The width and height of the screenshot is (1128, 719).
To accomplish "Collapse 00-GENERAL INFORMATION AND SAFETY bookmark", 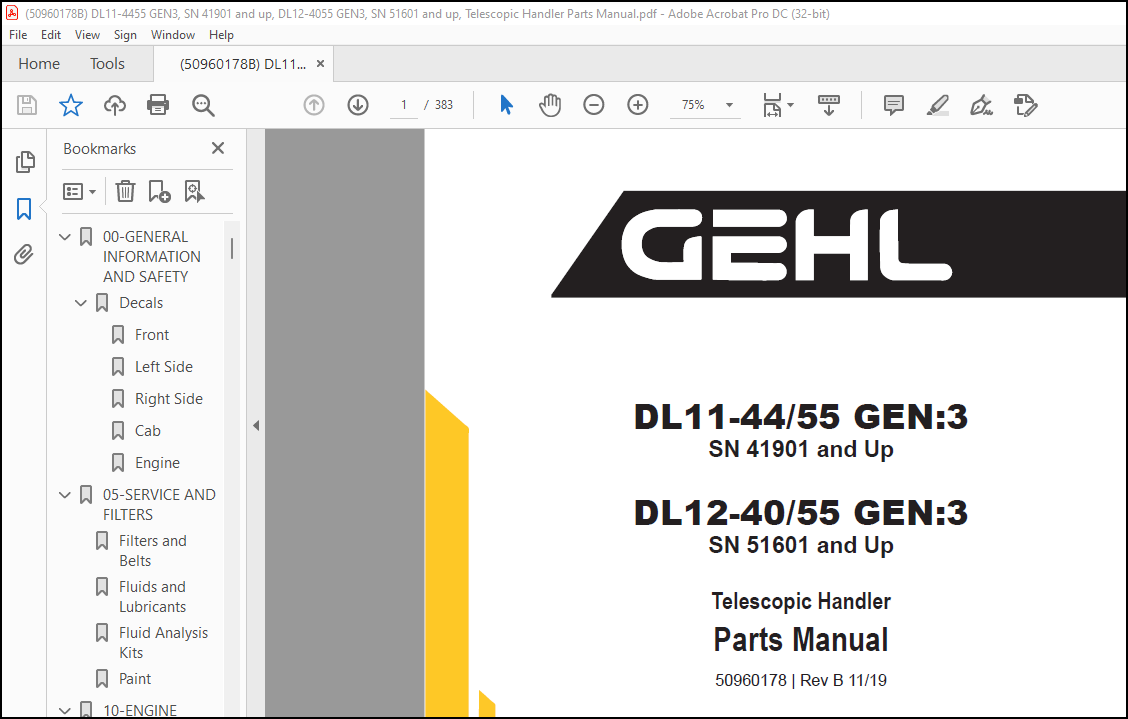I will coord(65,237).
